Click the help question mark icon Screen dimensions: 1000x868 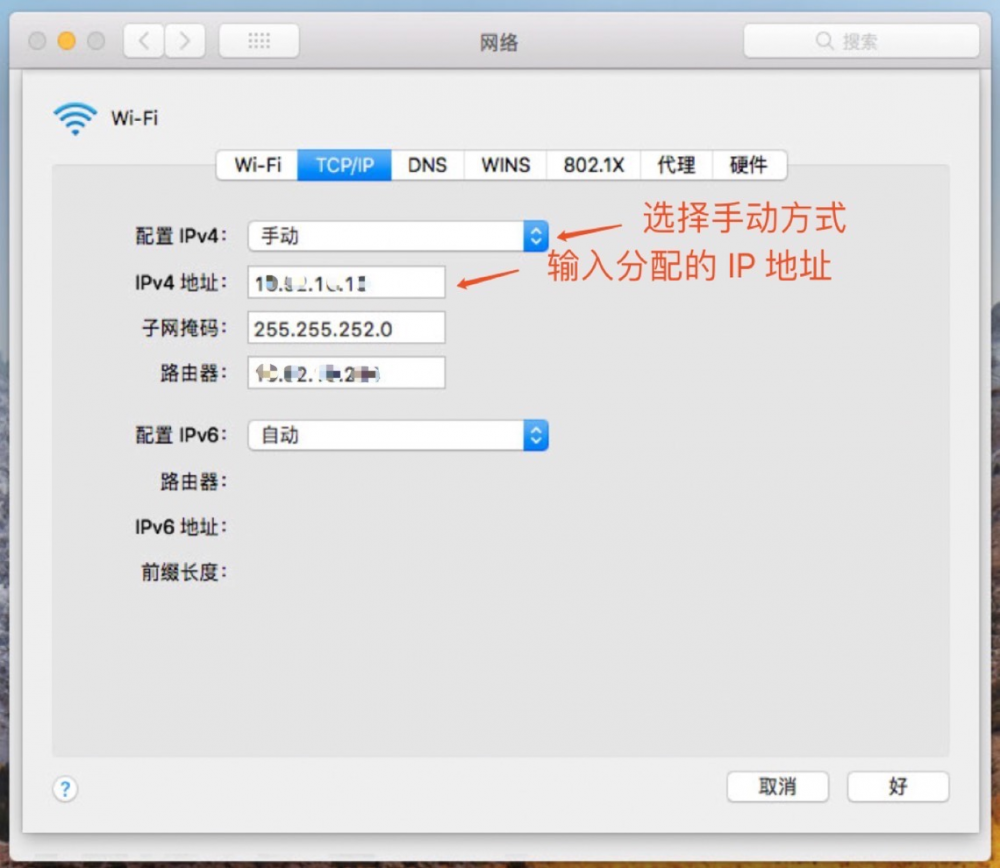(x=65, y=789)
